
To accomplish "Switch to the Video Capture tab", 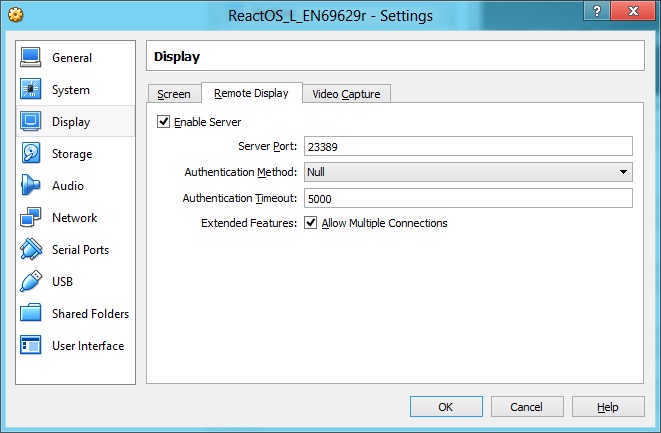I will [346, 94].
